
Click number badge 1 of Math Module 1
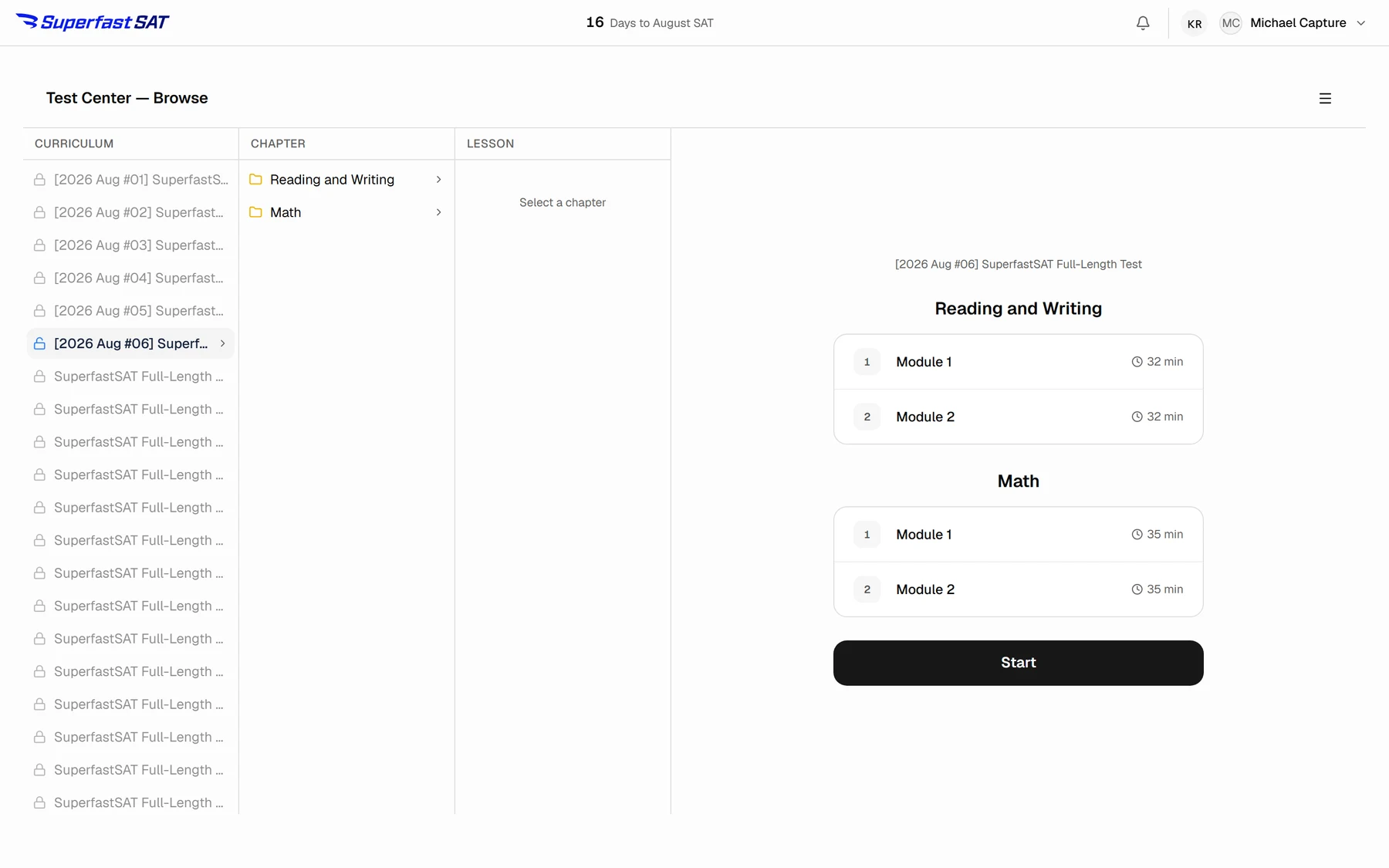[867, 535]
